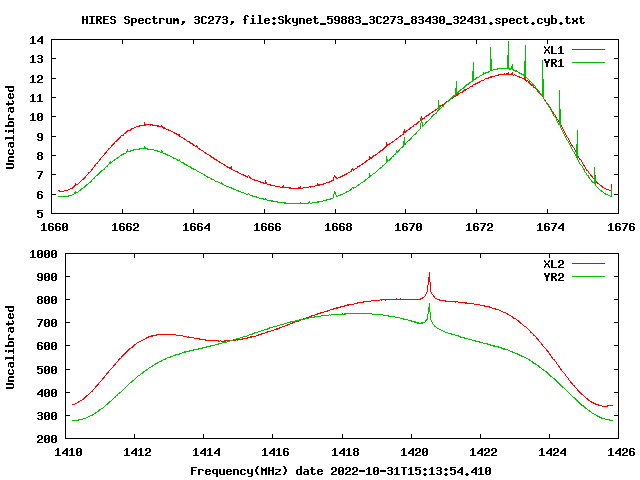Click the green YR1 legend line sample
640x480 pixels.
tap(588, 63)
